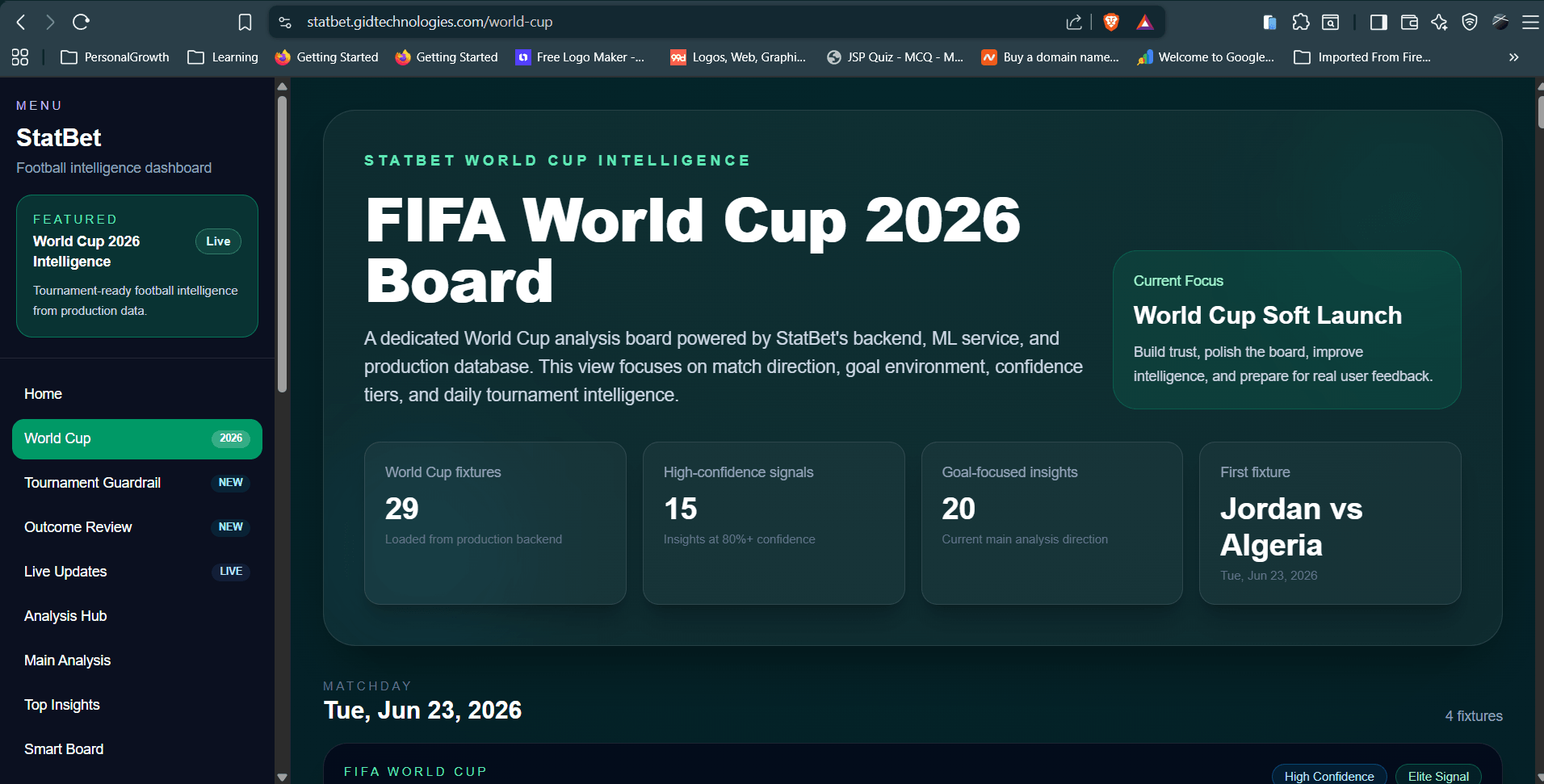
Task: Click the profile avatar icon in toolbar
Action: coord(1500,22)
